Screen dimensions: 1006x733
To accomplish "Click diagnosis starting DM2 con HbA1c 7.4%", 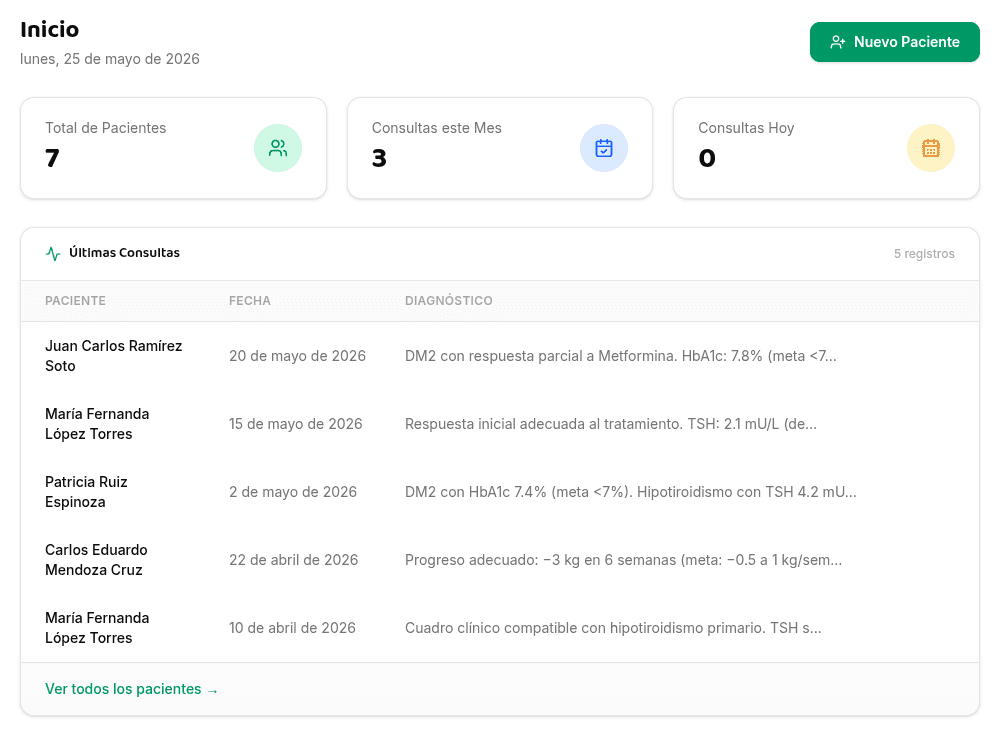I will point(631,492).
